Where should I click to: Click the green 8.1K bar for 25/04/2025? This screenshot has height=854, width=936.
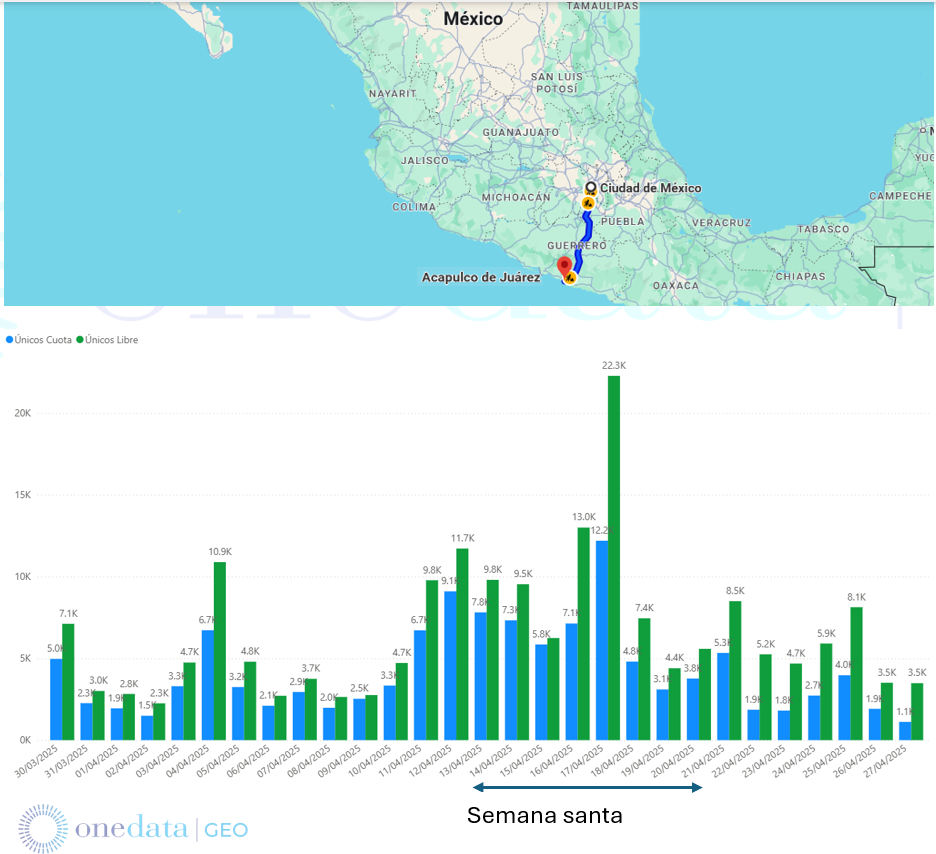856,673
